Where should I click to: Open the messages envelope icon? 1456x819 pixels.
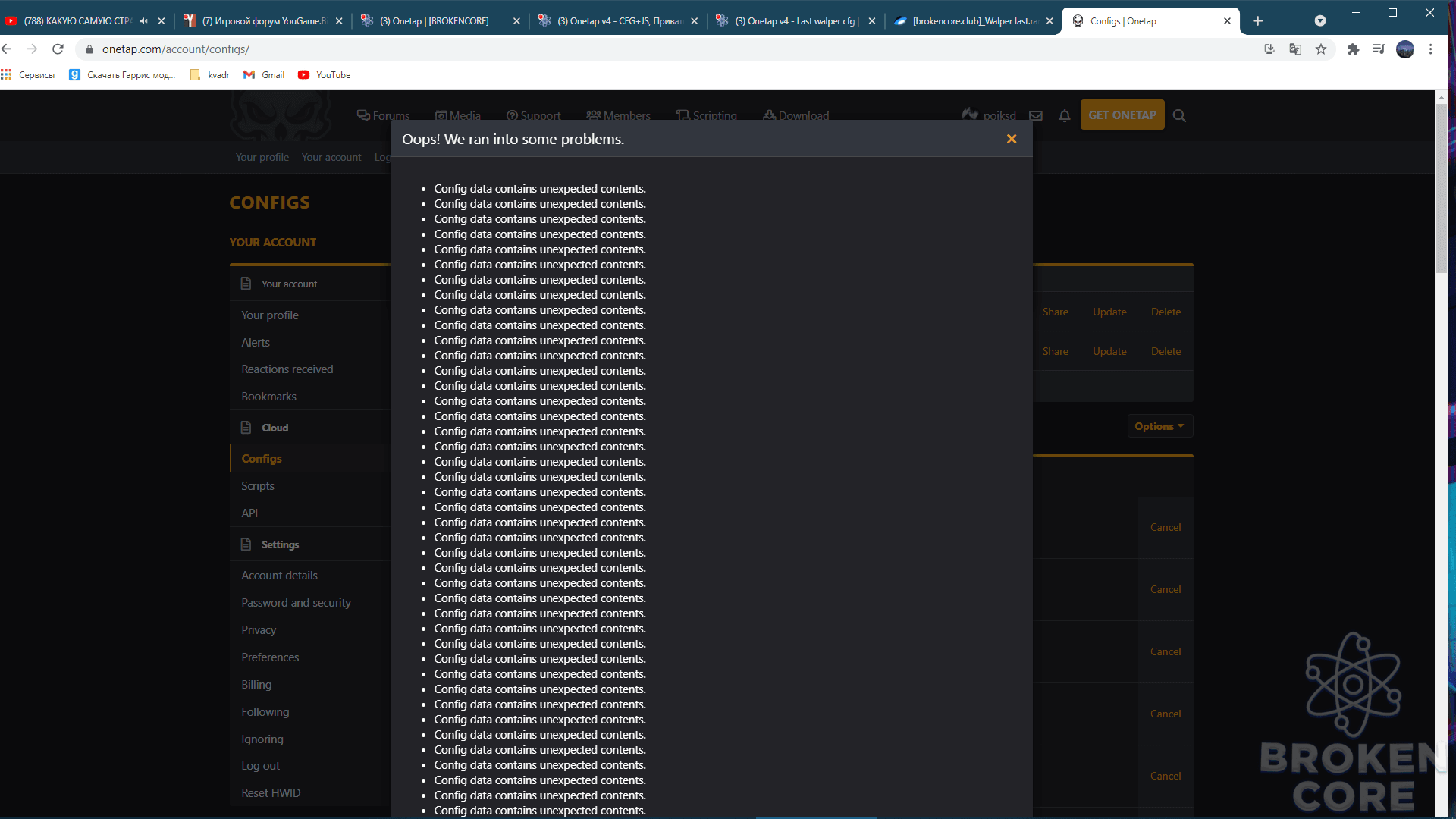pyautogui.click(x=1036, y=115)
